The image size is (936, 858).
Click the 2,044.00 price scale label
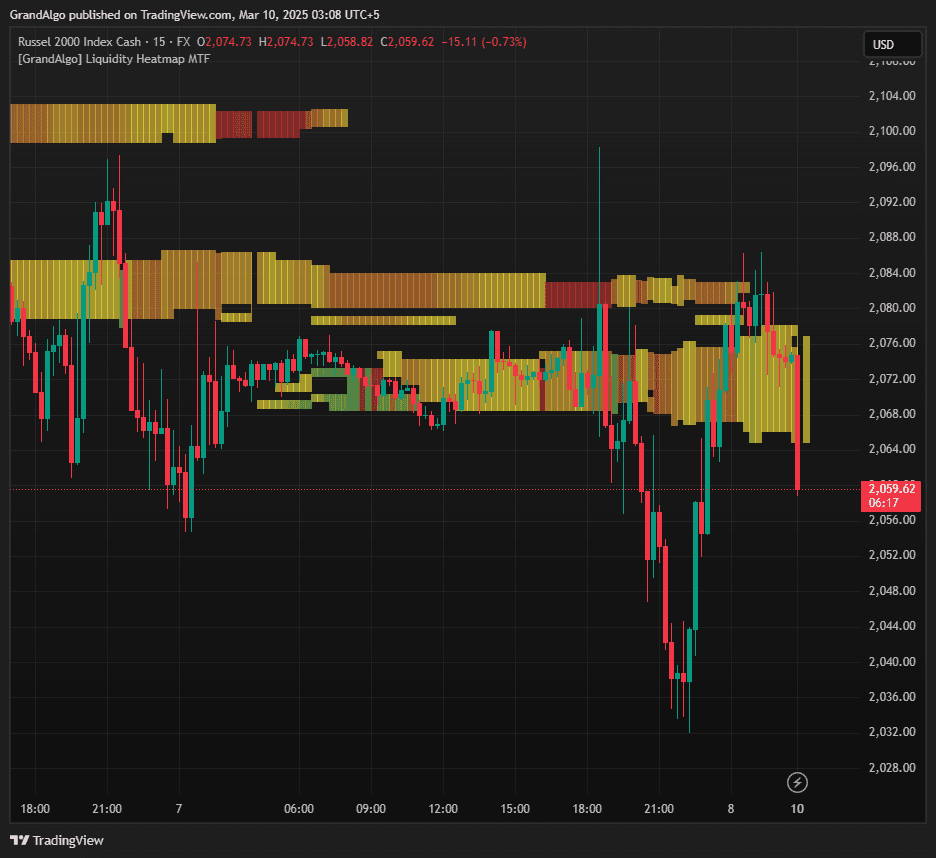(892, 626)
